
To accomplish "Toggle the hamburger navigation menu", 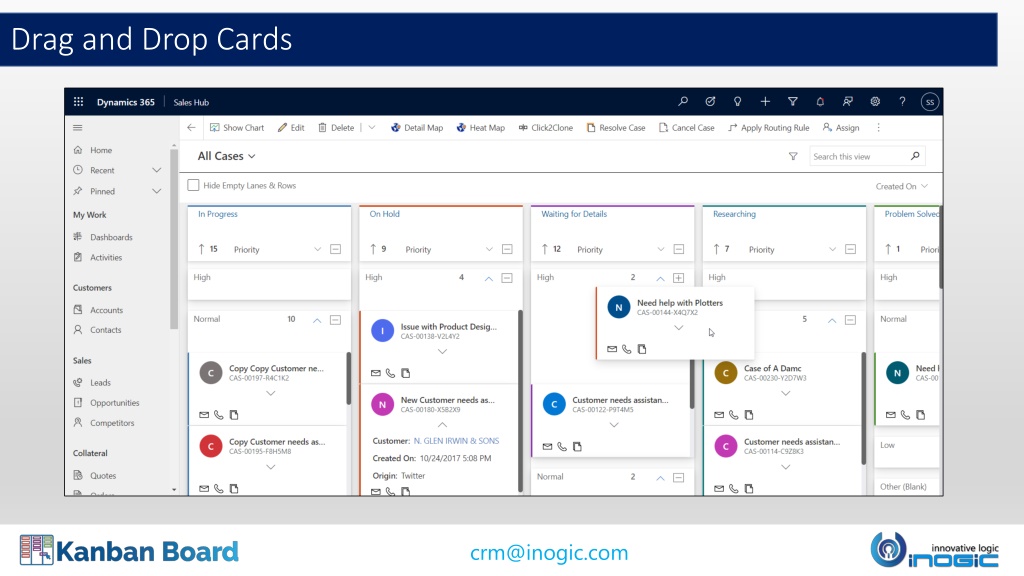I will pyautogui.click(x=78, y=128).
